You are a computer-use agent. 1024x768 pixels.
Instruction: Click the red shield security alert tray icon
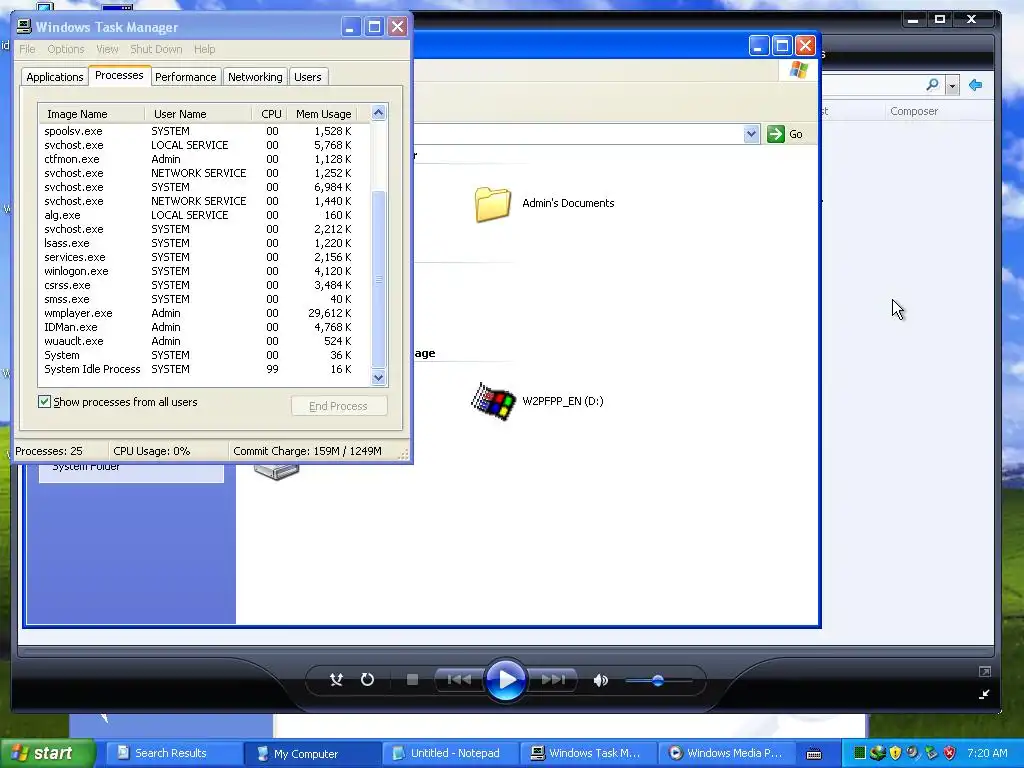tap(950, 753)
